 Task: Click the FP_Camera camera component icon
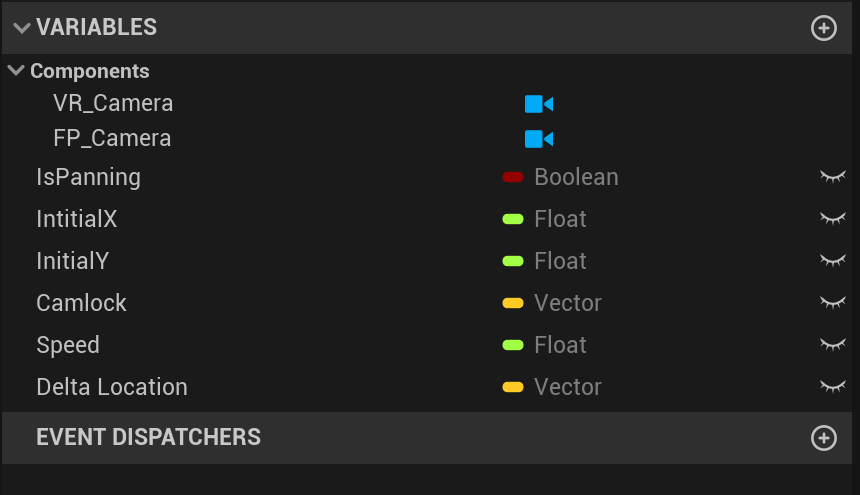tap(539, 138)
